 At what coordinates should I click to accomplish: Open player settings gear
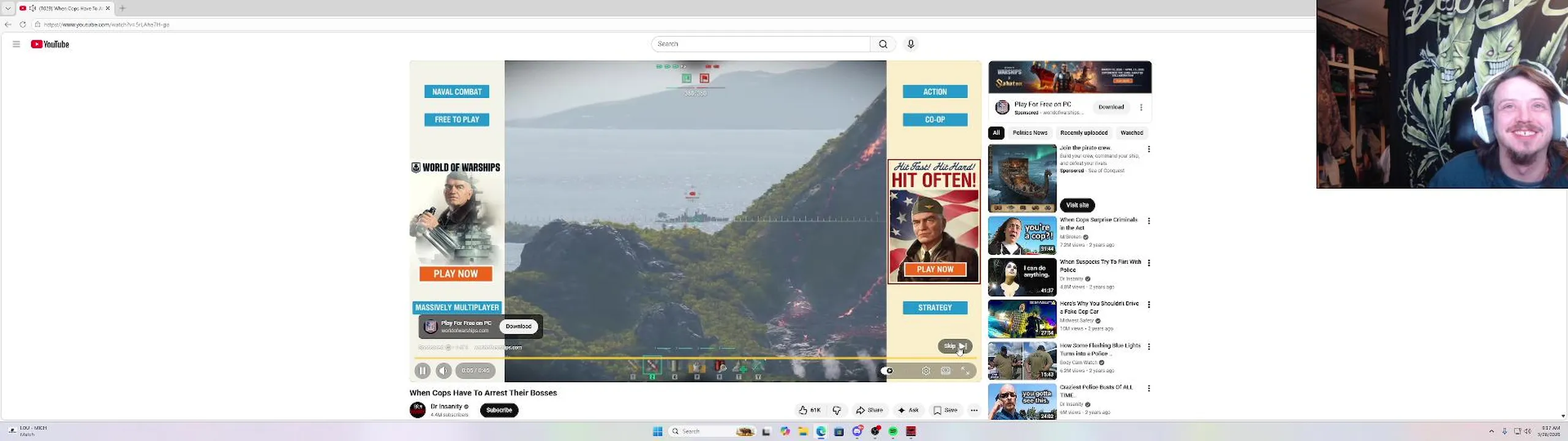coord(926,371)
